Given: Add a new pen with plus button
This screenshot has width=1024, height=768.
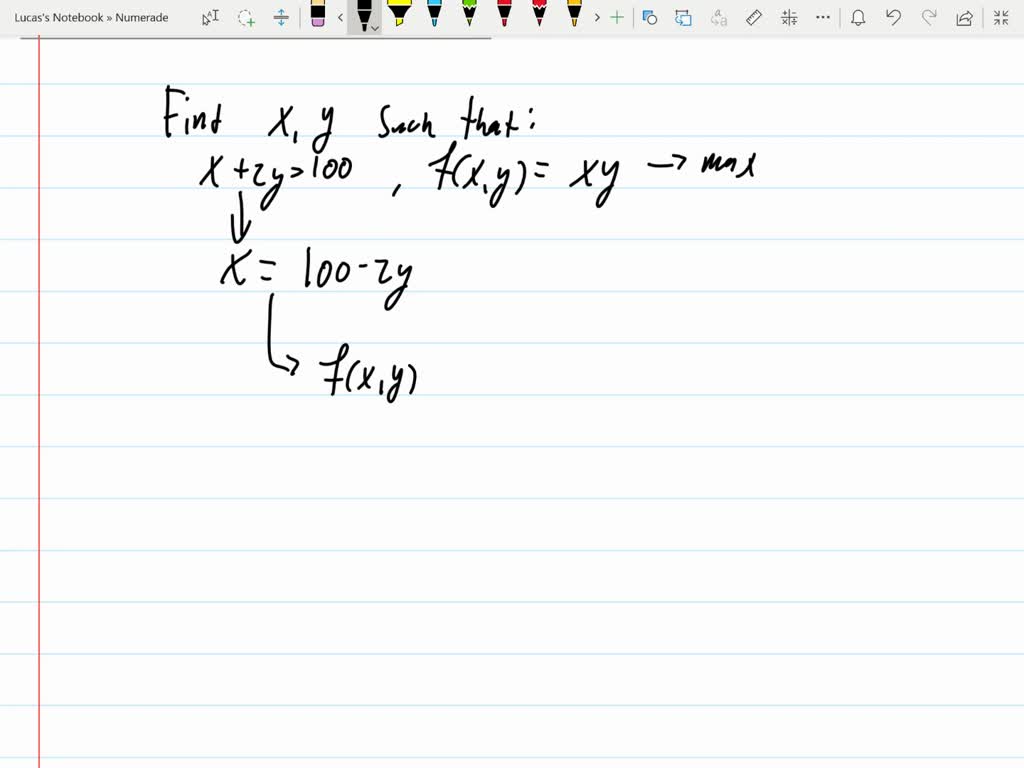Looking at the screenshot, I should point(616,17).
